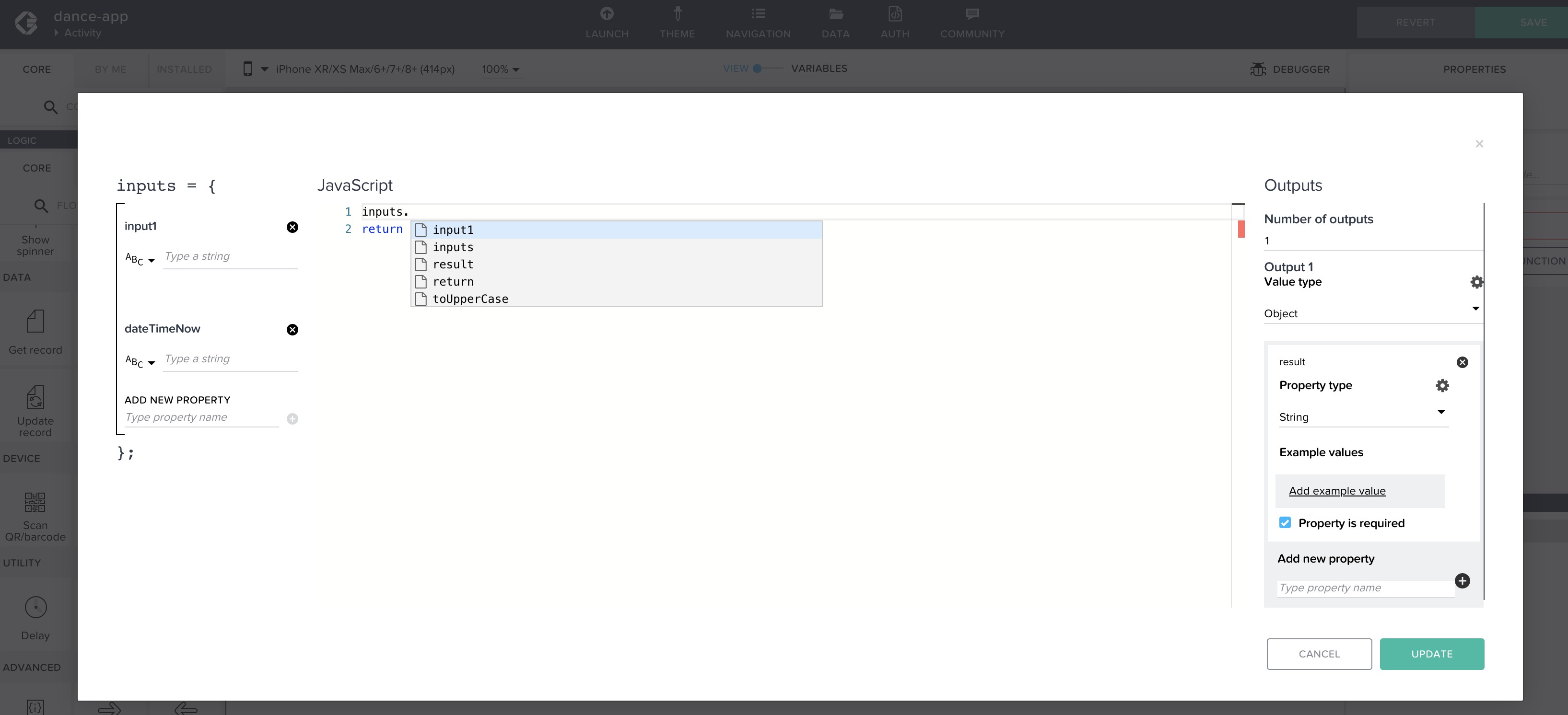The width and height of the screenshot is (1568, 715).
Task: Click Add example value link
Action: [1337, 491]
